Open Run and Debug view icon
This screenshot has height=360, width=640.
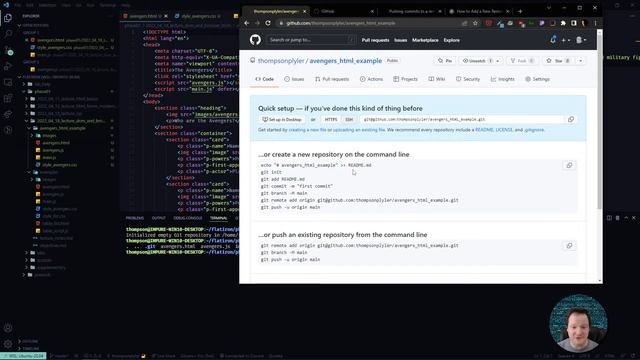pos(8,66)
